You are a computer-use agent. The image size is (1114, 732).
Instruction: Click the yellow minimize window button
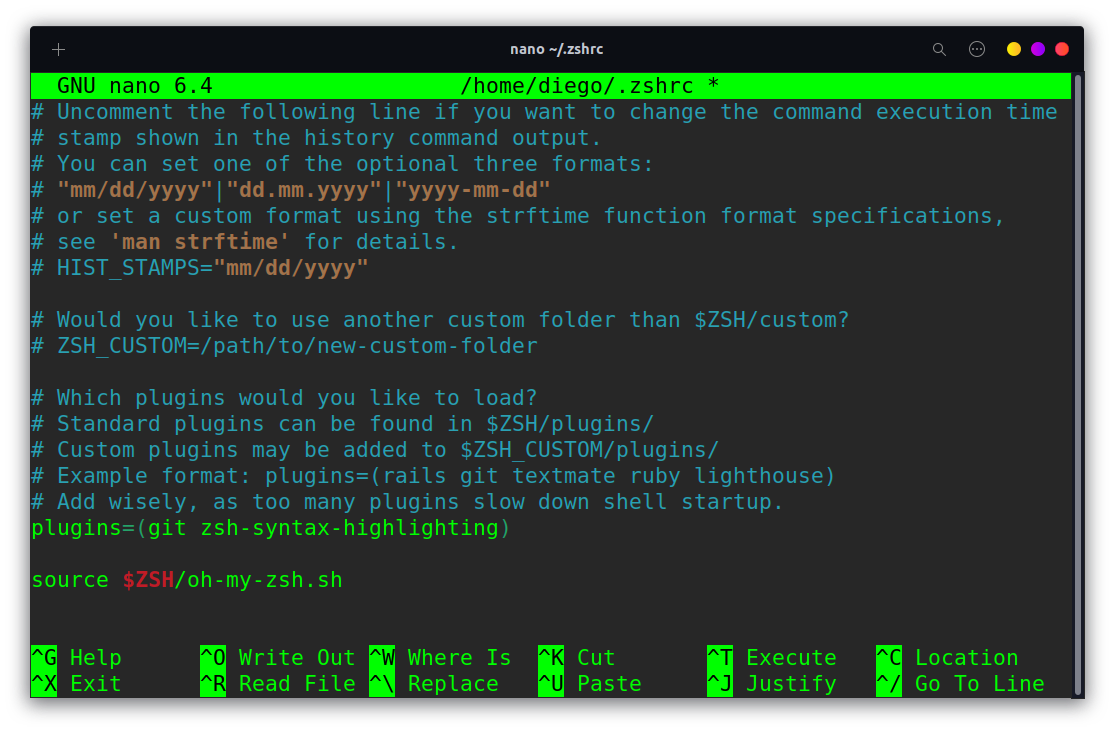(x=1014, y=49)
